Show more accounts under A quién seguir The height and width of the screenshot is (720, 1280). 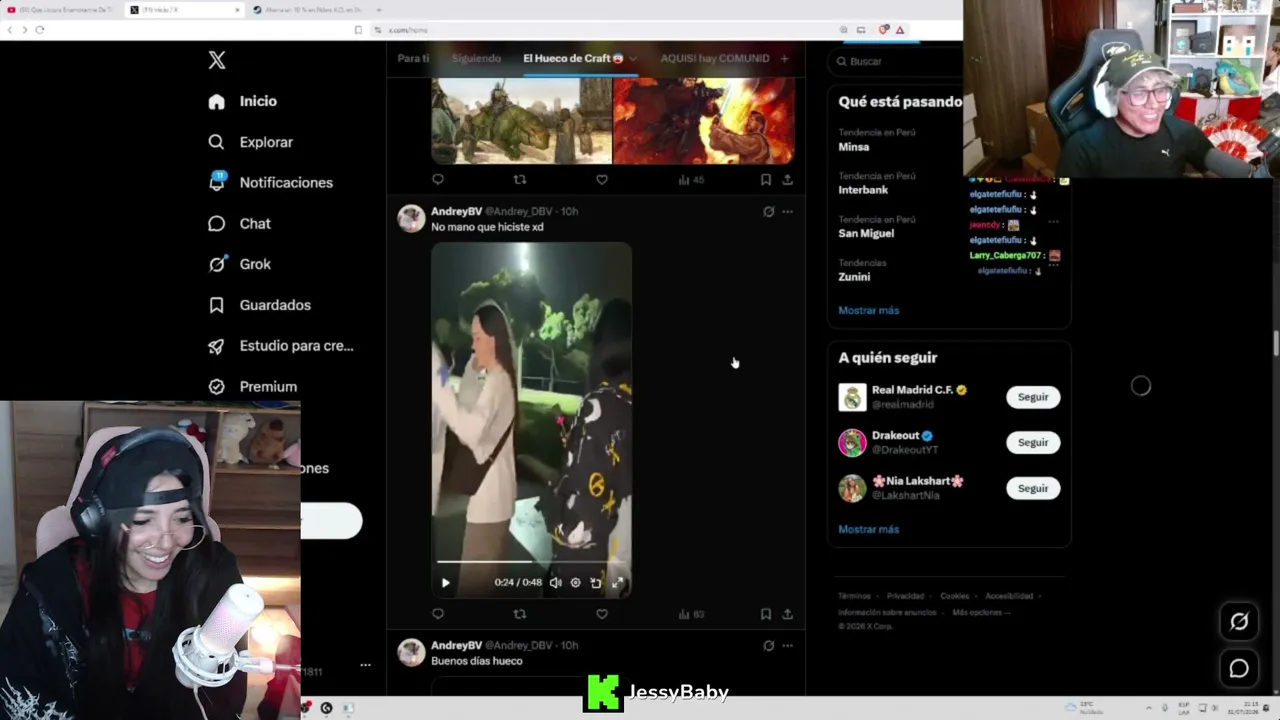pos(869,529)
